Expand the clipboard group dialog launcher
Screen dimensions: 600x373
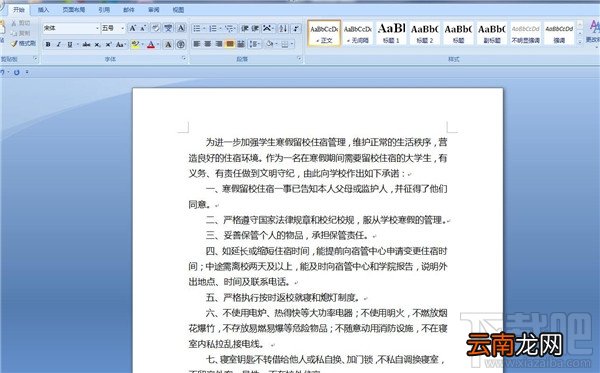pos(36,59)
